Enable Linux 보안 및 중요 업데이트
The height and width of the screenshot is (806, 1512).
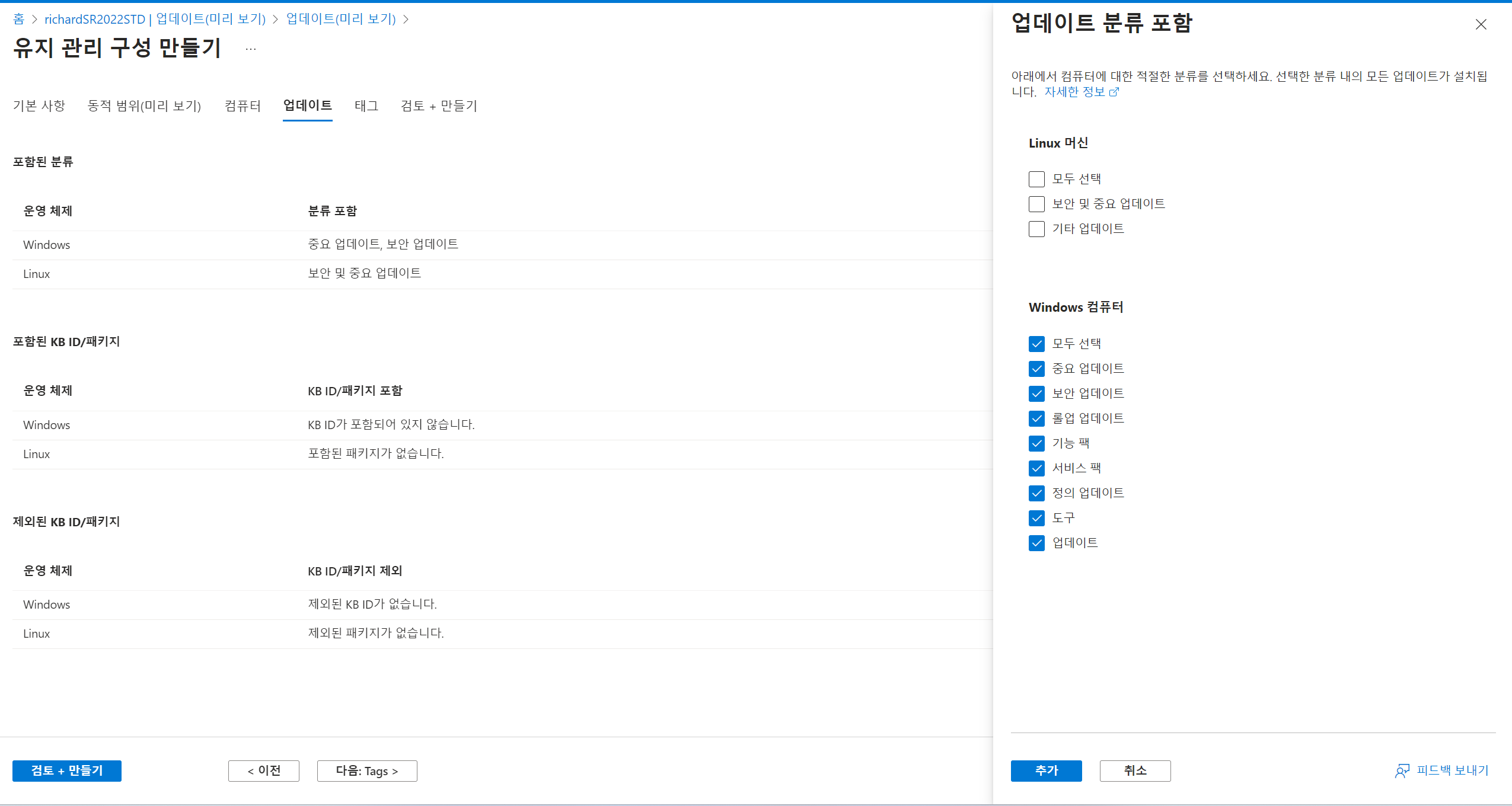pyautogui.click(x=1036, y=204)
